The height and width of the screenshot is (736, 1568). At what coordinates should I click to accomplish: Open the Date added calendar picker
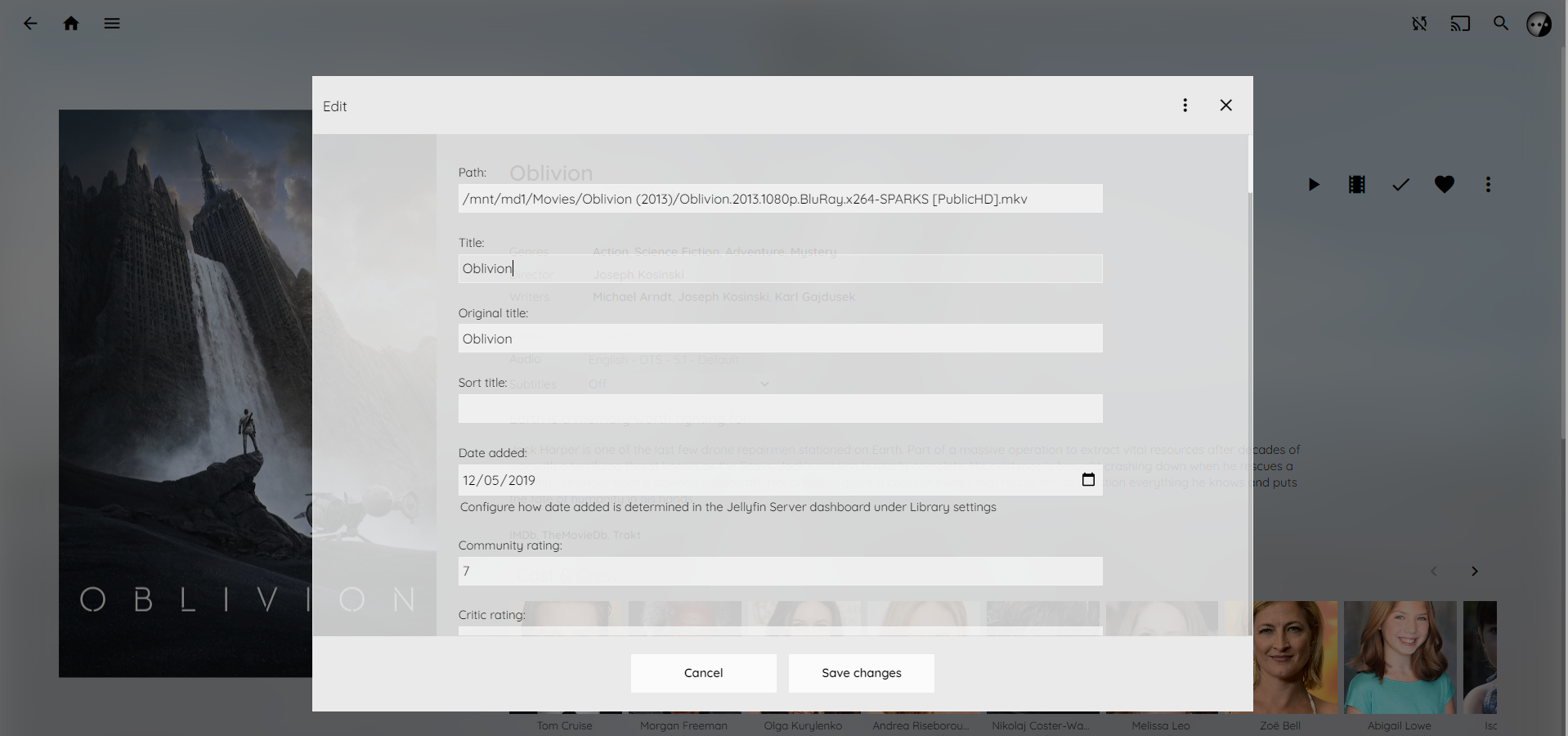tap(1088, 480)
